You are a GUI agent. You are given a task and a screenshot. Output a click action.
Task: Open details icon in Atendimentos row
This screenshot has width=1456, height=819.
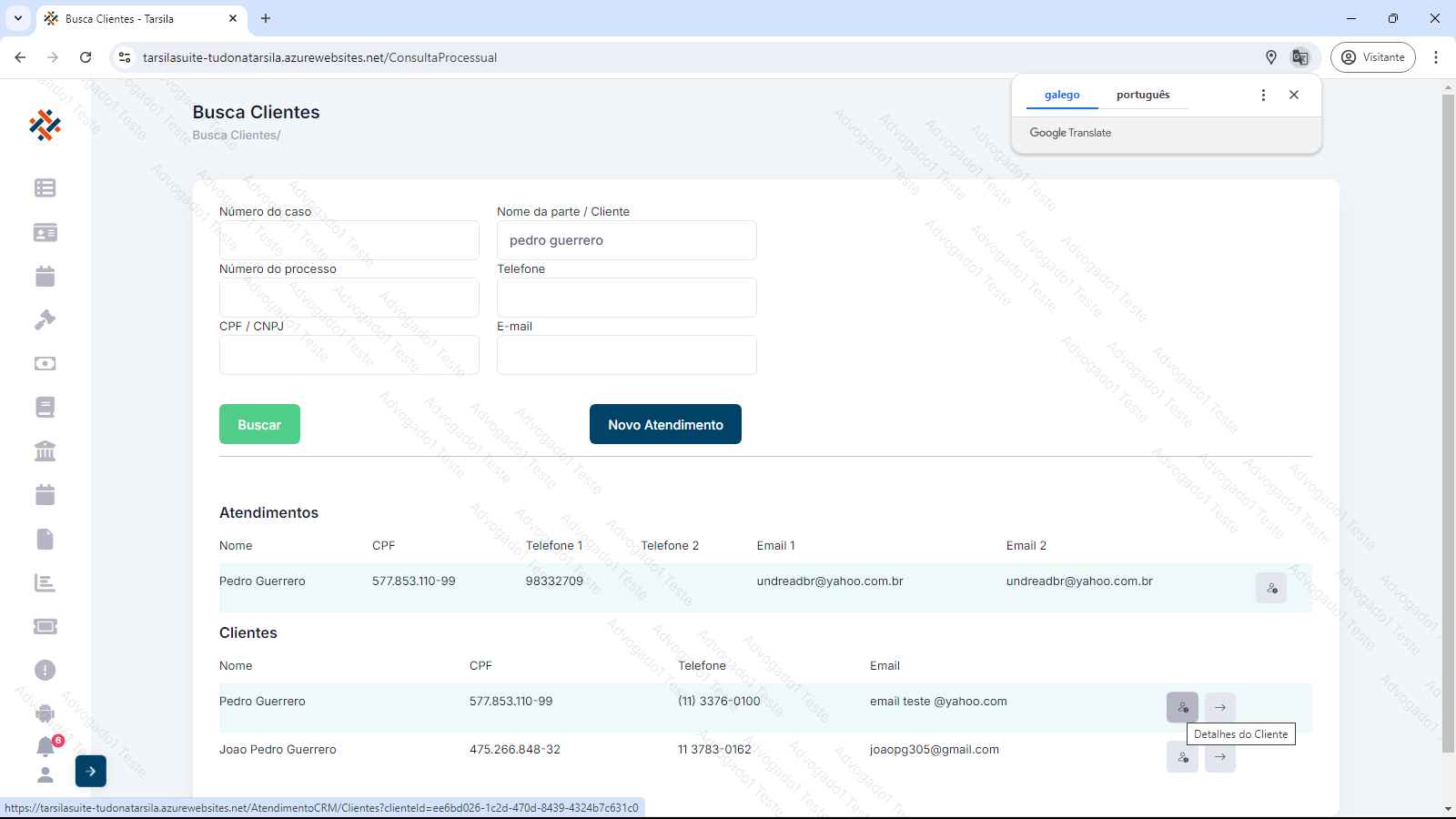(1270, 588)
